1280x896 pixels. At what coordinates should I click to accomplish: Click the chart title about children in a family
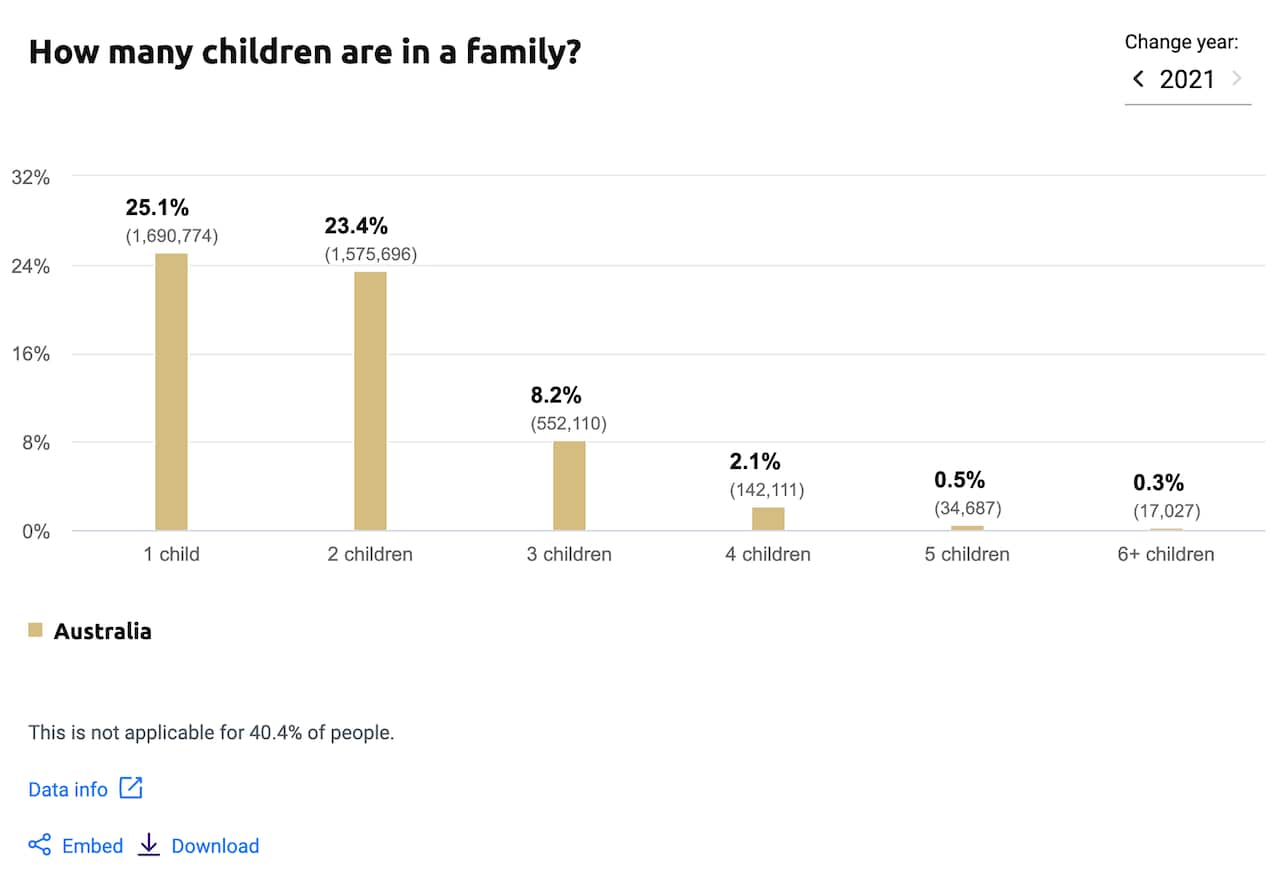[x=307, y=51]
